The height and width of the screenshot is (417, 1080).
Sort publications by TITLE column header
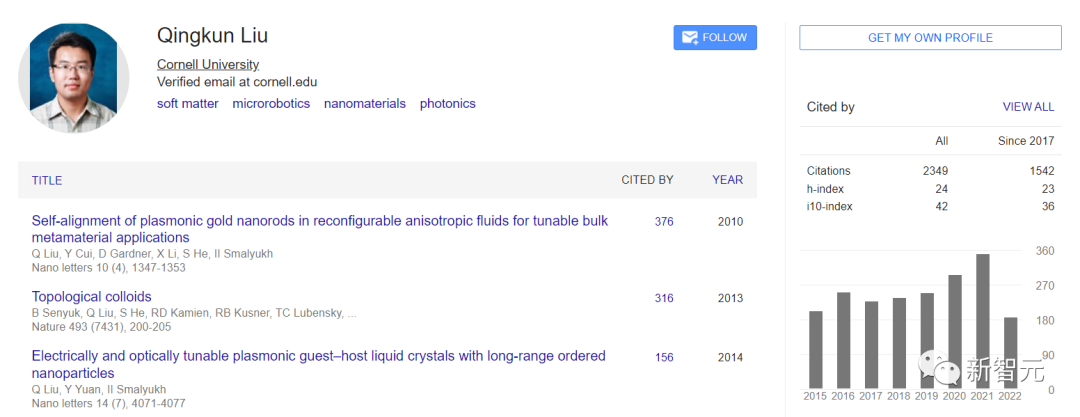(47, 181)
